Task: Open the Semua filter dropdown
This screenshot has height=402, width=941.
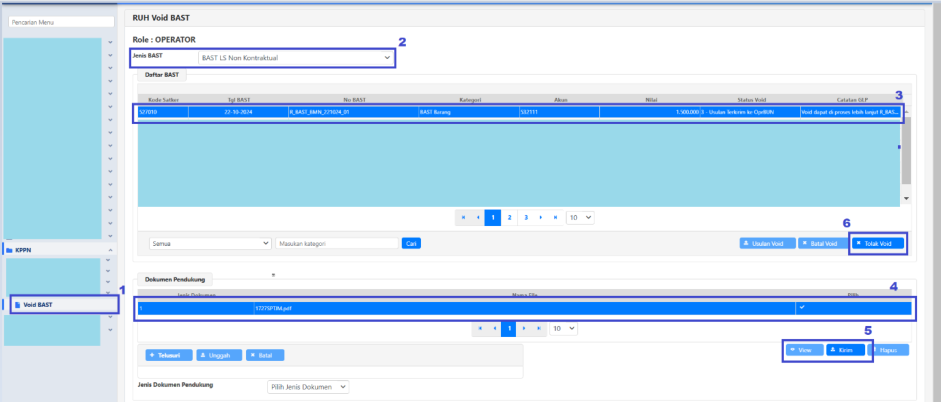Action: [209, 243]
